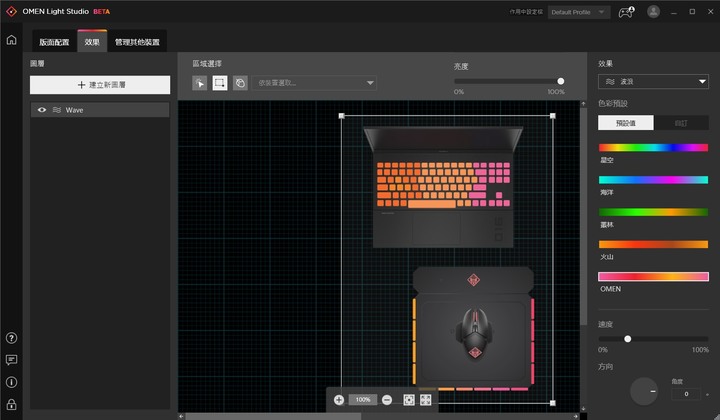The image size is (720, 420).
Task: Click the angle value input field
Action: pos(686,394)
